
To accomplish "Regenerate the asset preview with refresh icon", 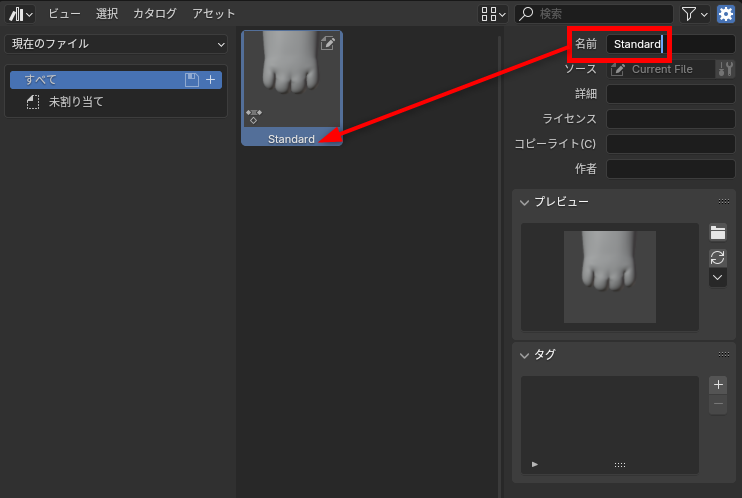I will click(718, 256).
